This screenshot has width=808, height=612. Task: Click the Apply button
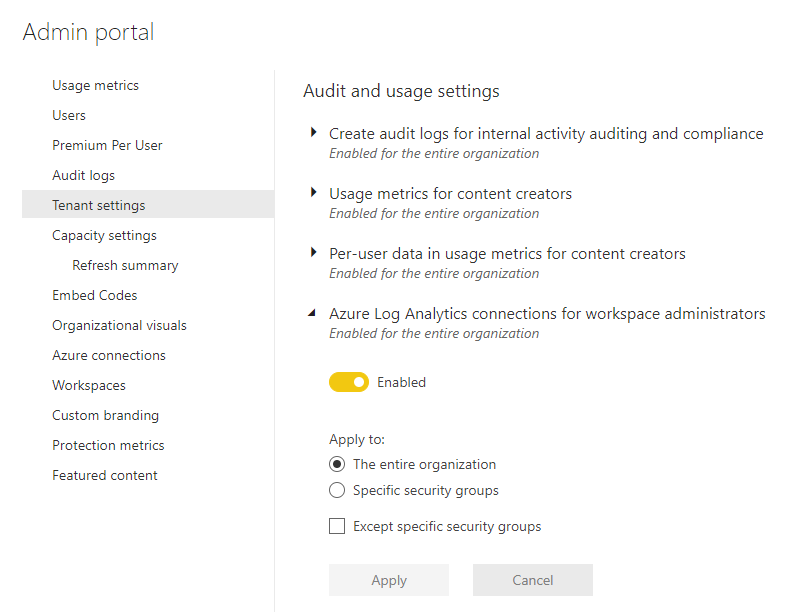389,580
